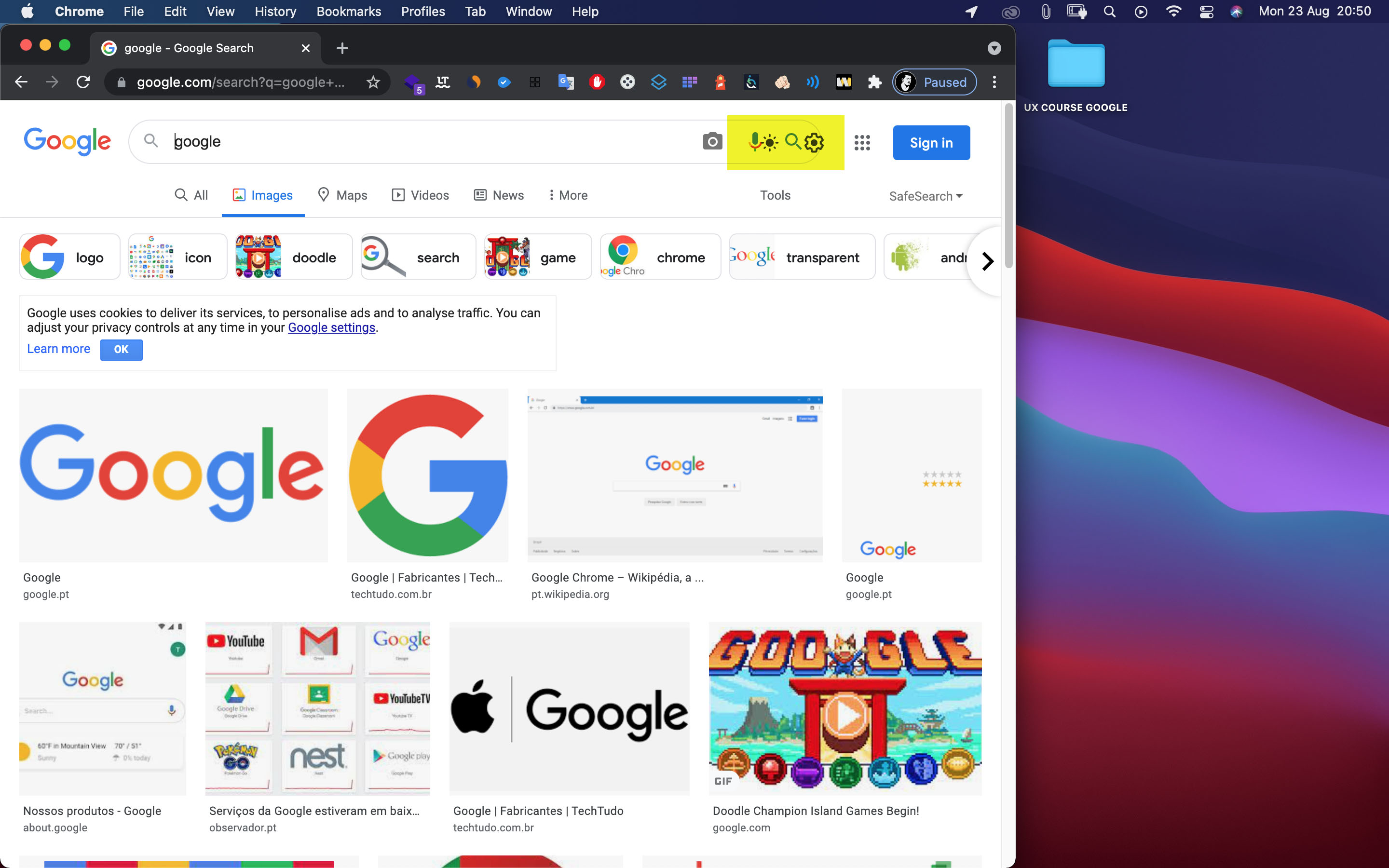1389x868 pixels.
Task: Open the History menu in the menu bar
Action: coord(275,12)
